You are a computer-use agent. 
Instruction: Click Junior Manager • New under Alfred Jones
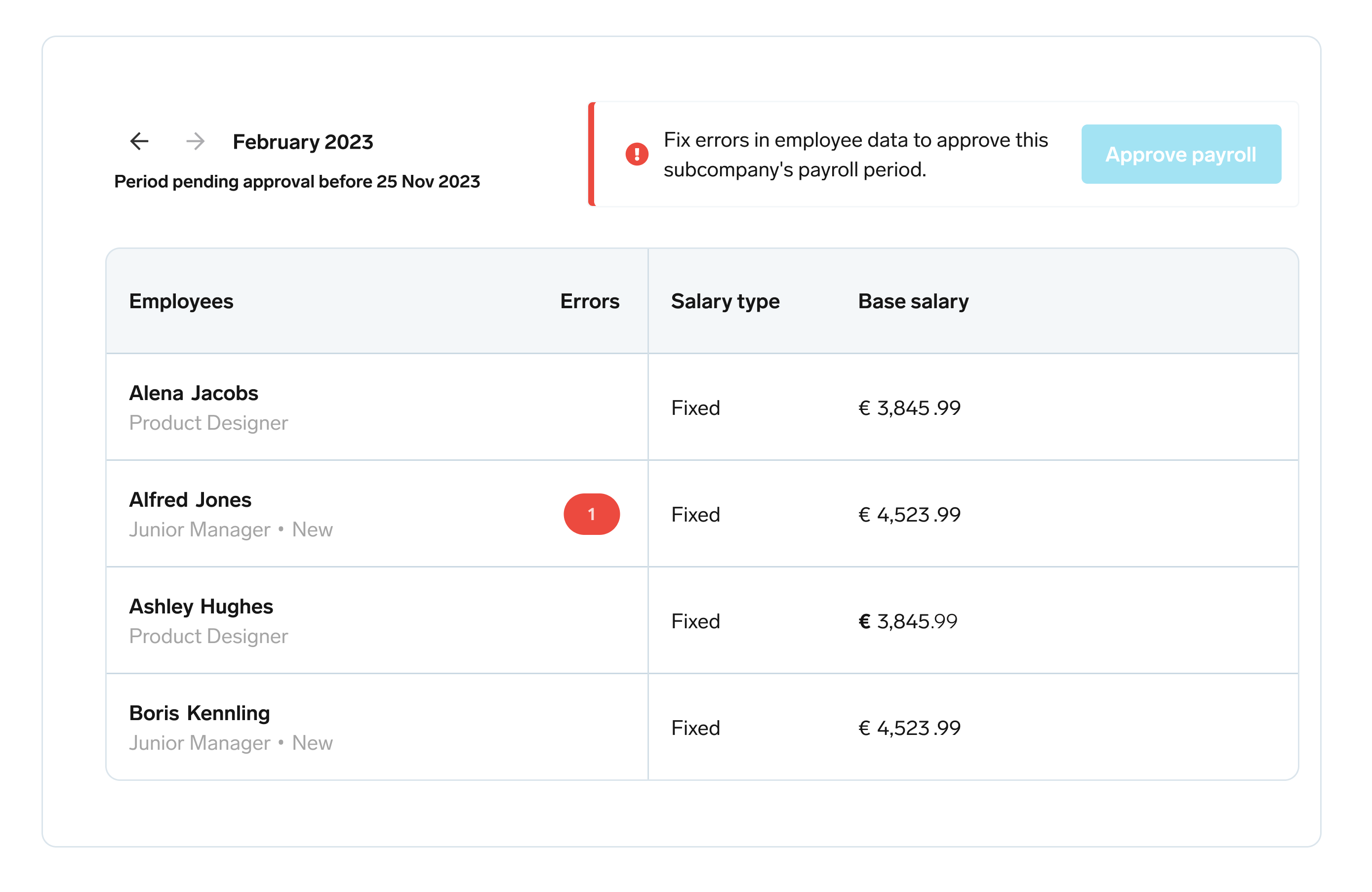pos(231,530)
